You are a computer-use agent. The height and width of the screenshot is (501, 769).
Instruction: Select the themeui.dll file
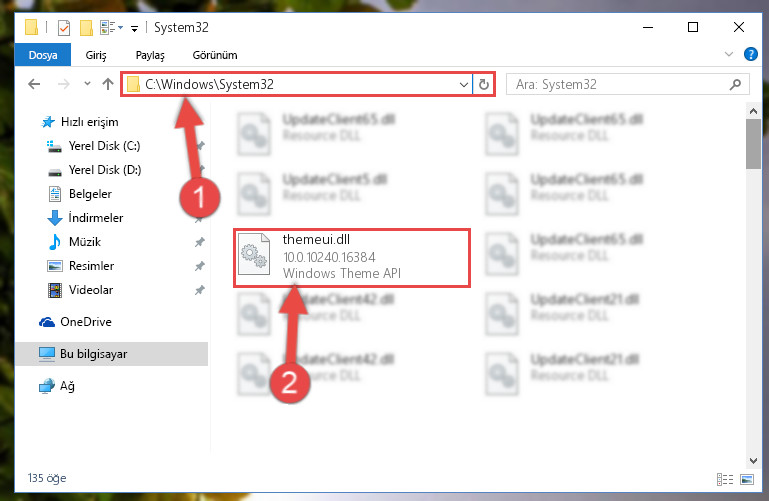point(352,257)
